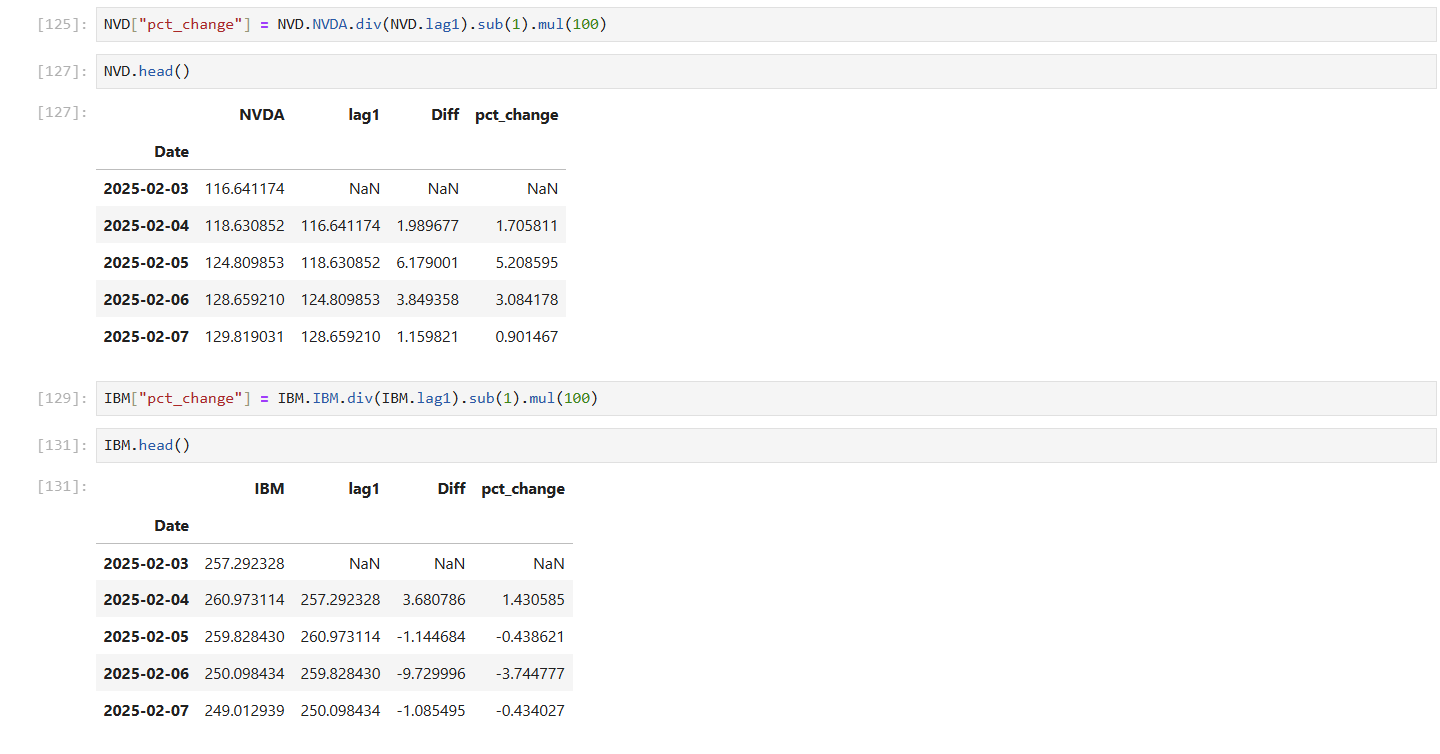Click Diff value -1.144684
Image resolution: width=1440 pixels, height=754 pixels.
431,636
